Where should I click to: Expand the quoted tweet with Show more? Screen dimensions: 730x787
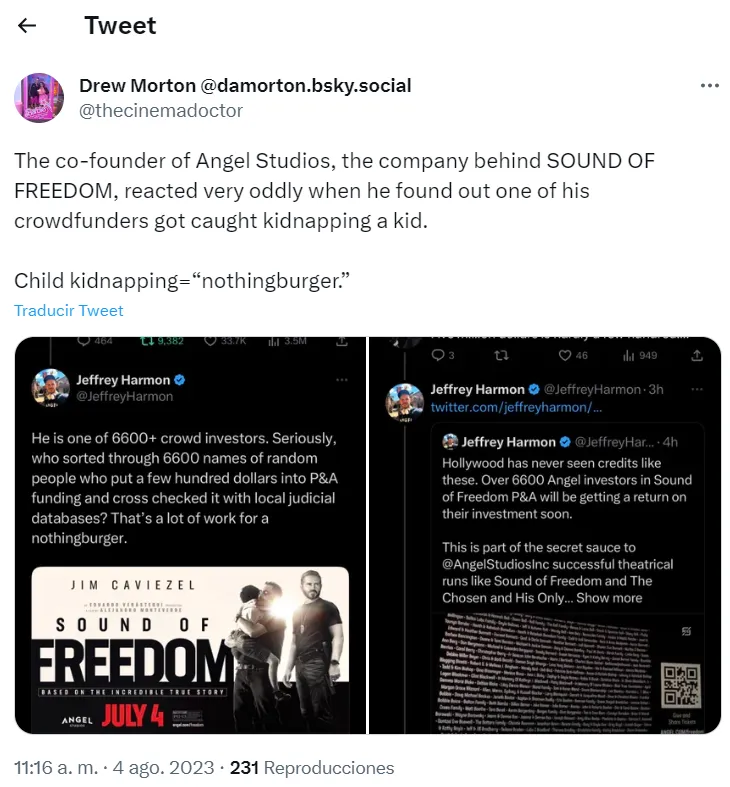click(x=608, y=598)
